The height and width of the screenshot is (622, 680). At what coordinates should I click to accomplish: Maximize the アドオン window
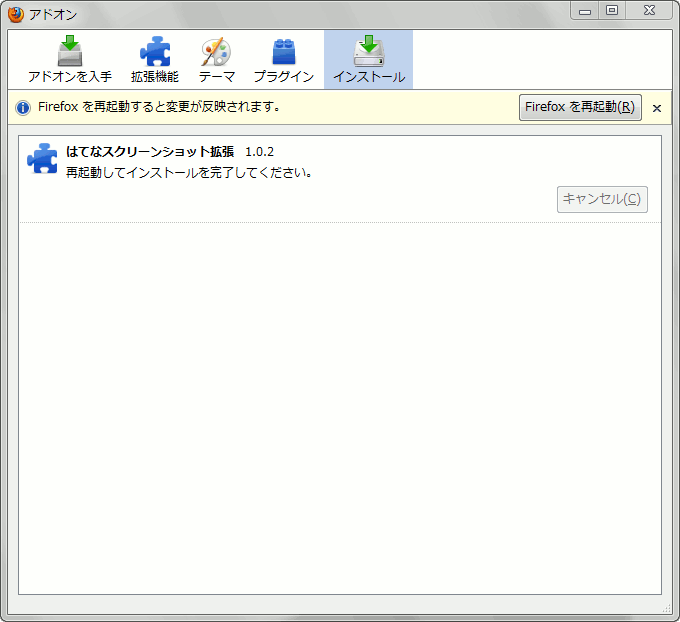pos(612,11)
